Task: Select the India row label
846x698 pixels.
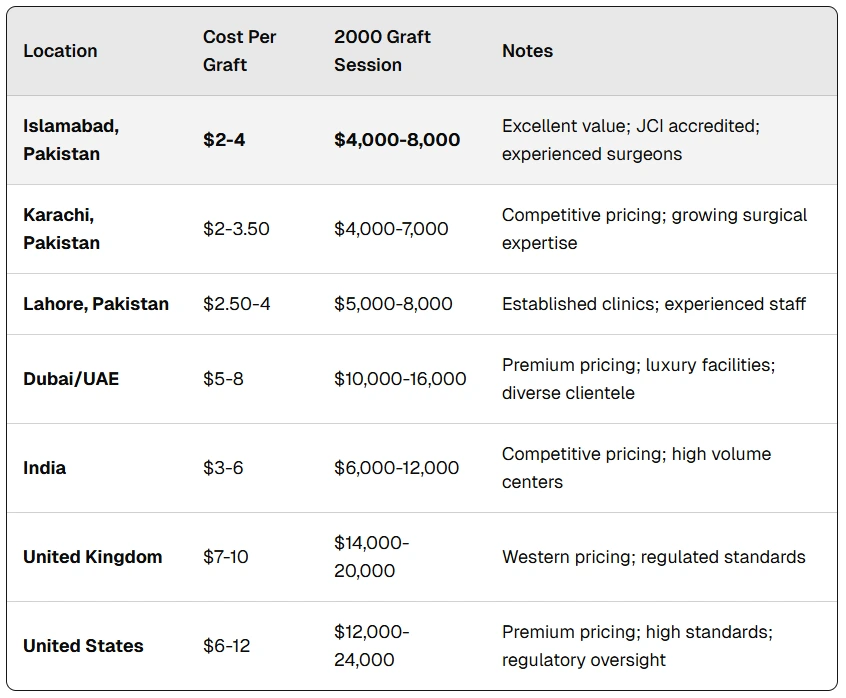Action: [45, 468]
